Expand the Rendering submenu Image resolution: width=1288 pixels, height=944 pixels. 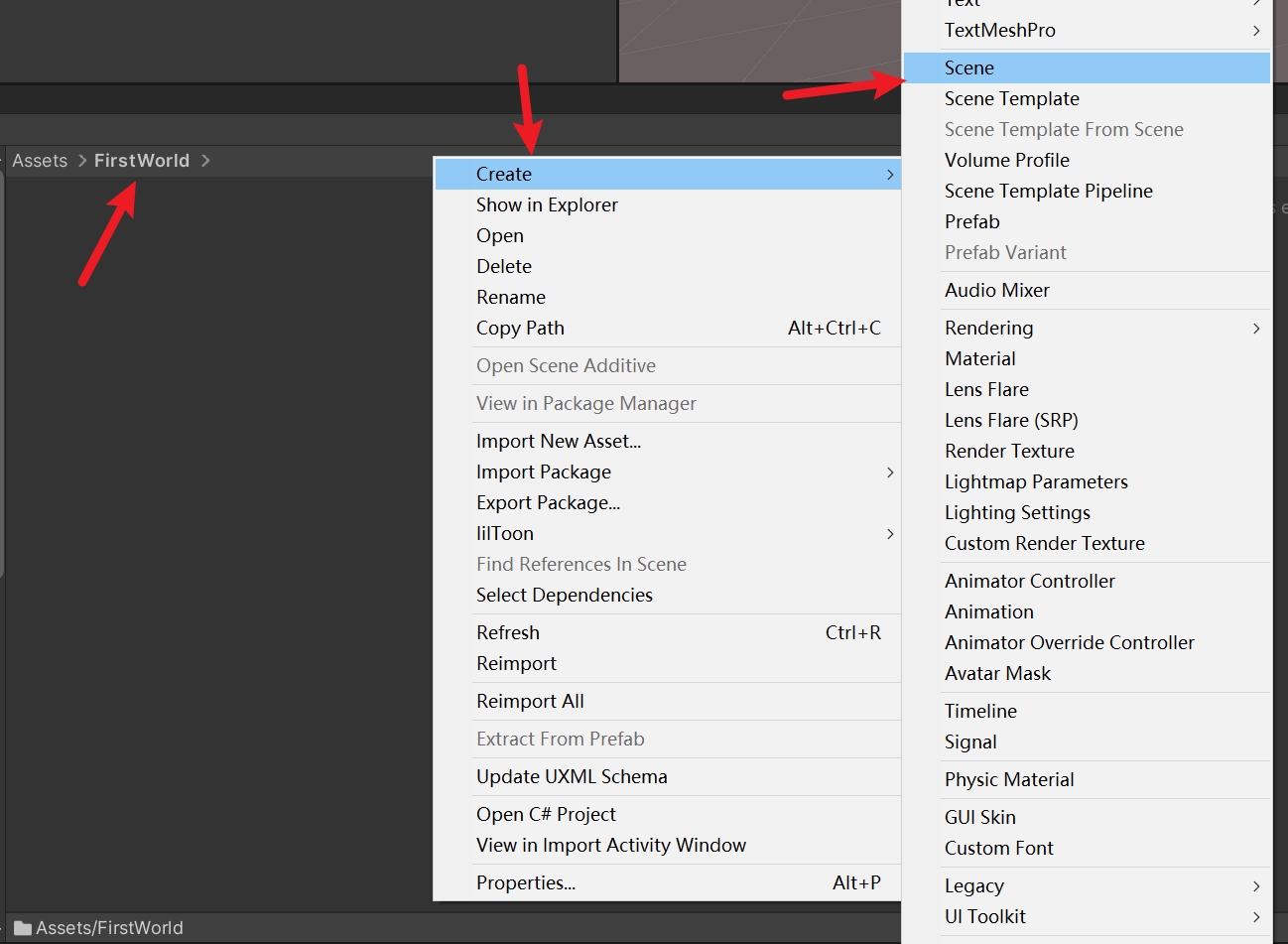[1088, 328]
